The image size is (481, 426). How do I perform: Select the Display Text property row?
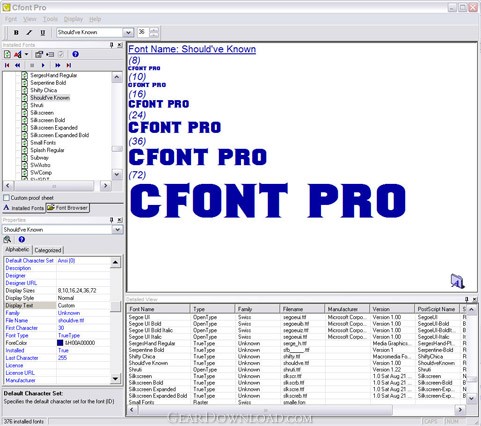coord(57,305)
